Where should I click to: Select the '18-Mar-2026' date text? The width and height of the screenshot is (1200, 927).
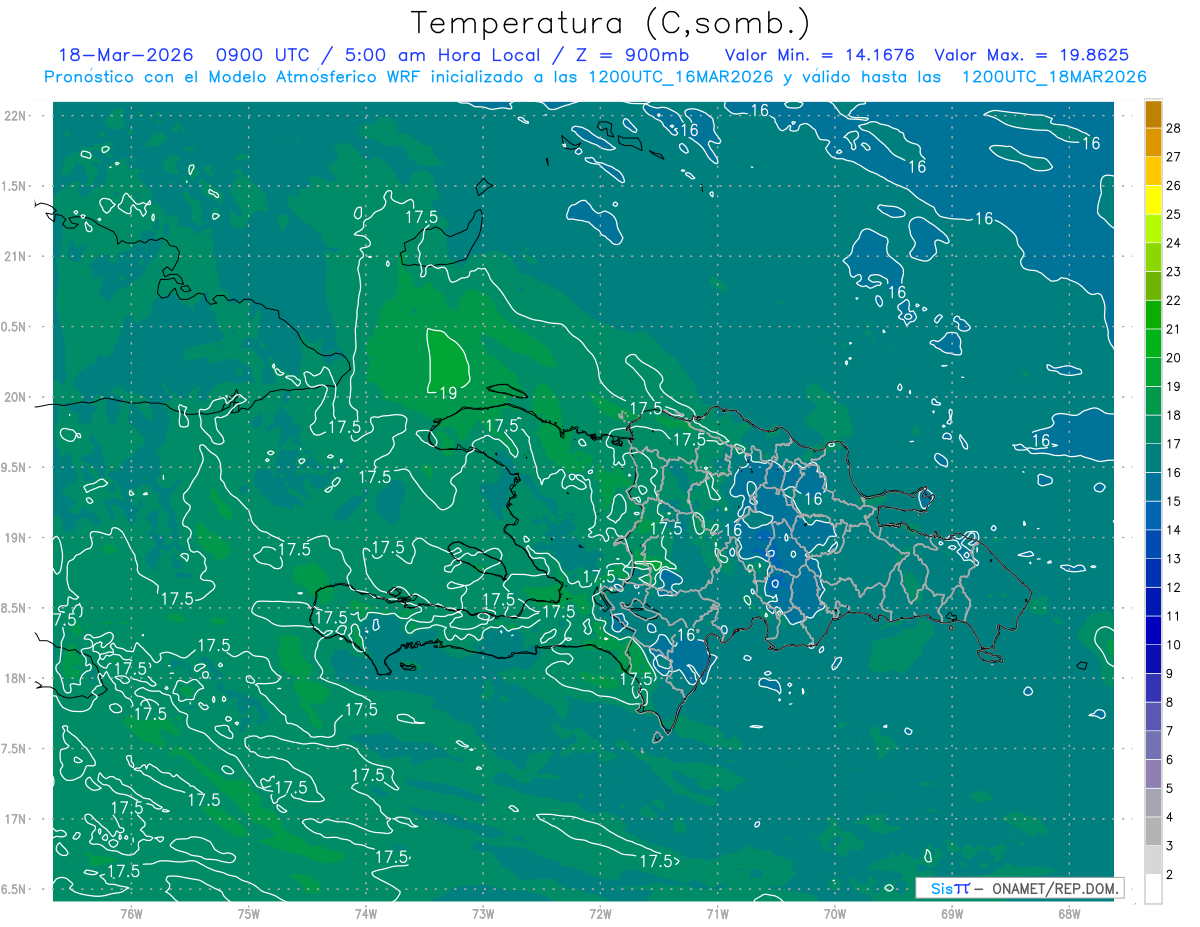click(x=125, y=55)
